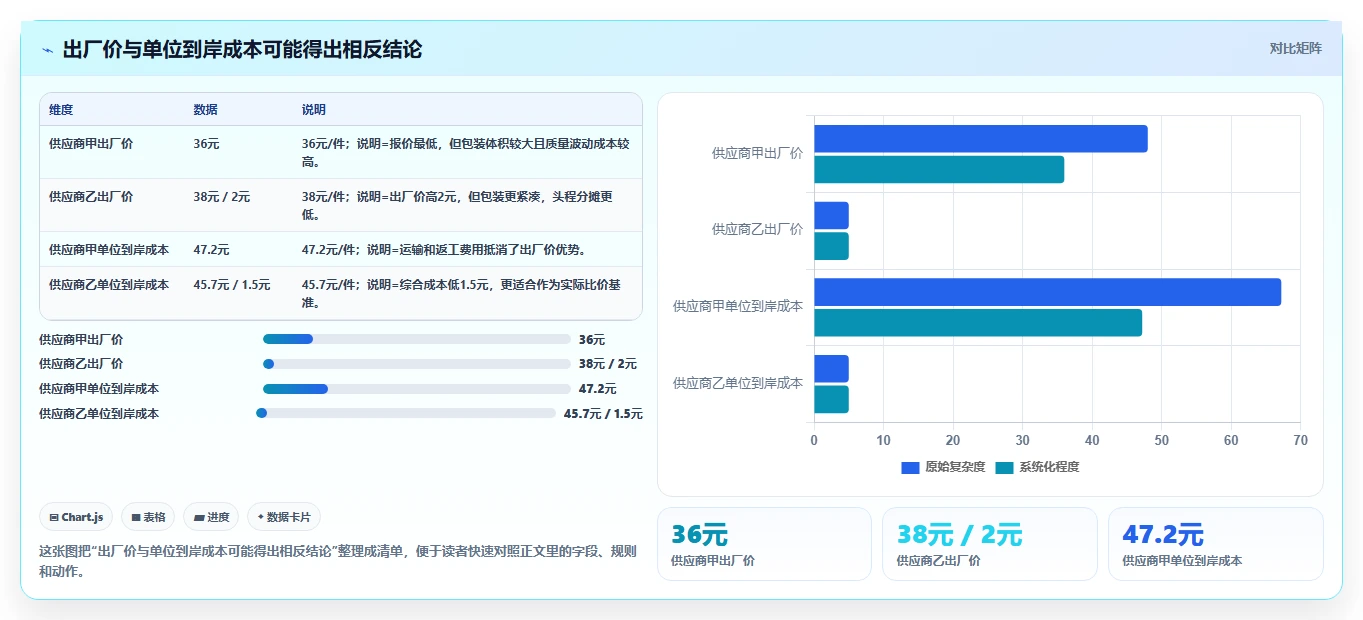Click the 对比矩阵 label

pyautogui.click(x=1295, y=48)
